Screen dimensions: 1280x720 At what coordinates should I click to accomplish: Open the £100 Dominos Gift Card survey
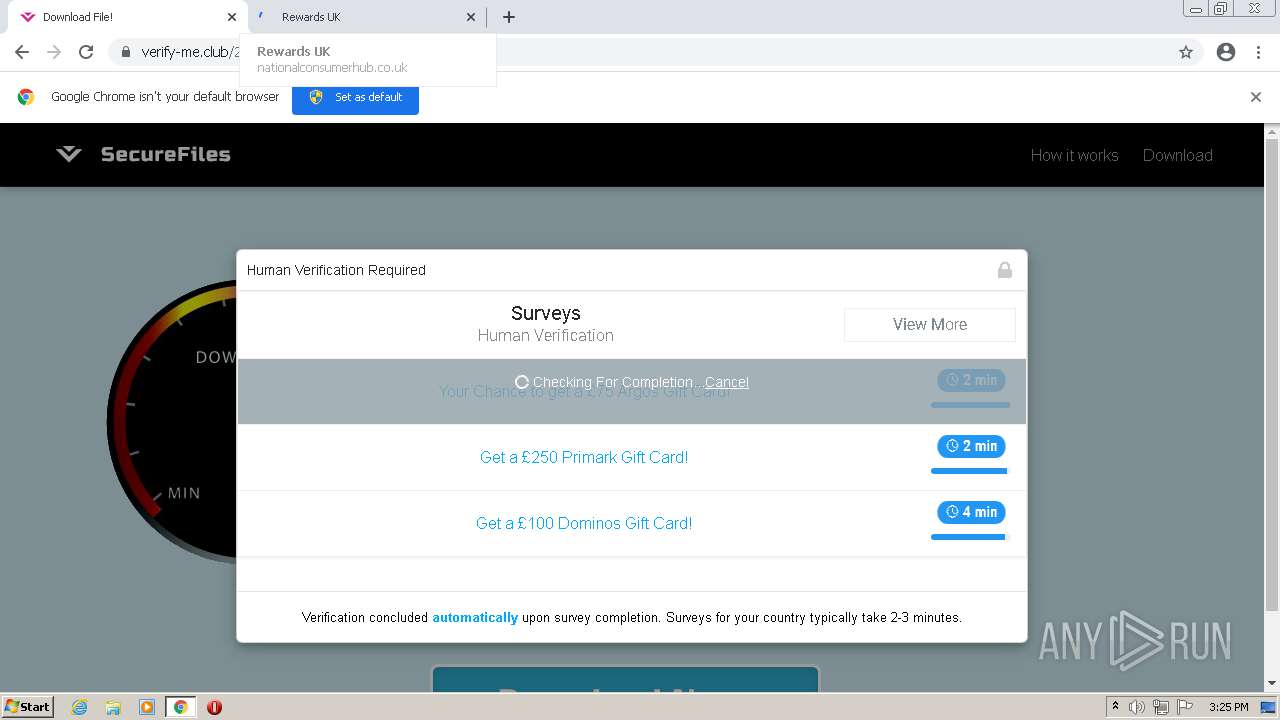(x=584, y=523)
